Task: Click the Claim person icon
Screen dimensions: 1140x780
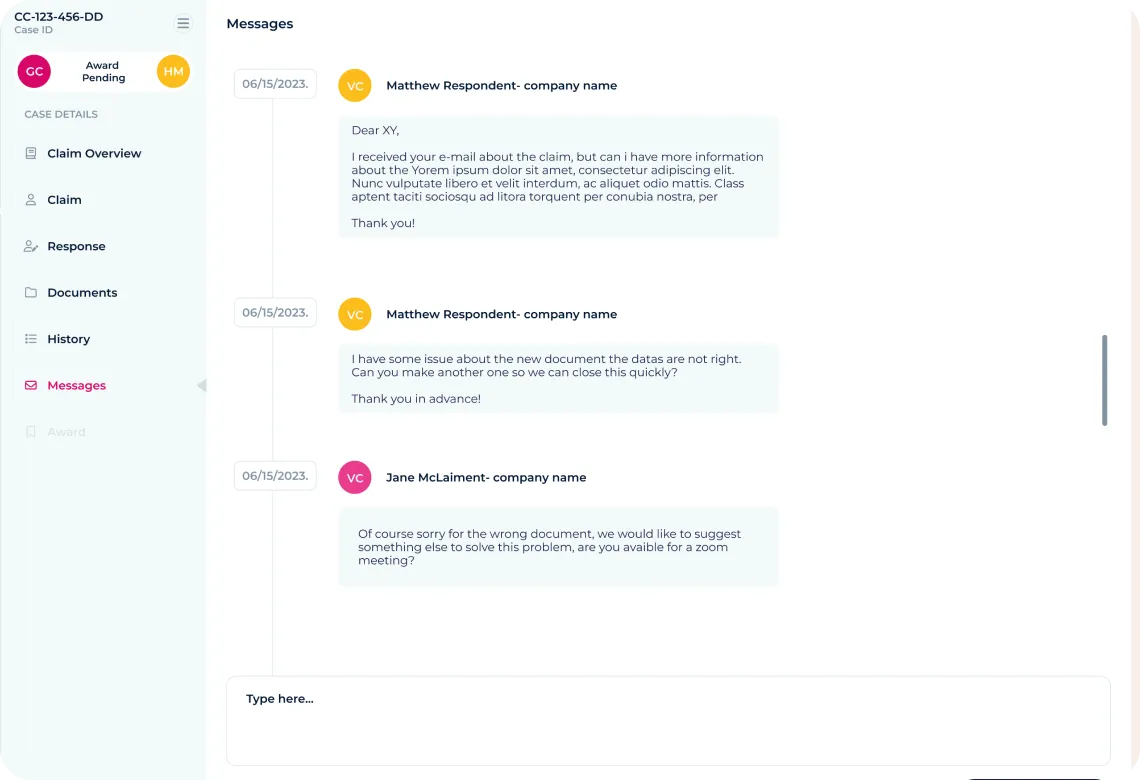Action: click(x=31, y=199)
